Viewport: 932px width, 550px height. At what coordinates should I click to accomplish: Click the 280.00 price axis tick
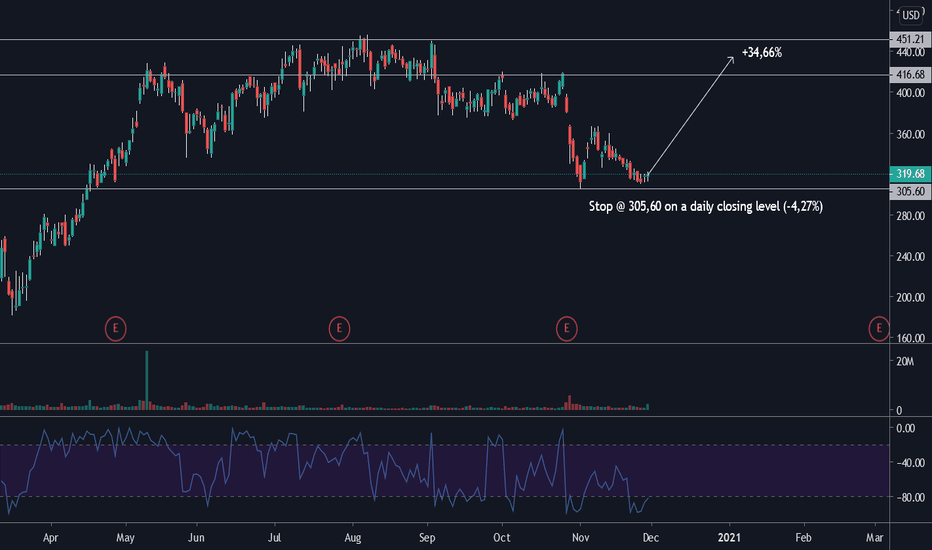click(911, 216)
